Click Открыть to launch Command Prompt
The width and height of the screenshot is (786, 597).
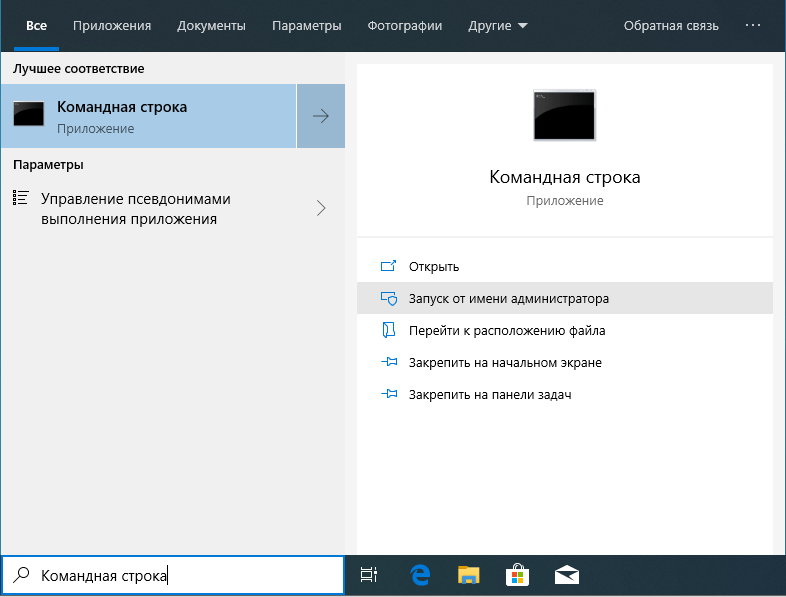[433, 266]
